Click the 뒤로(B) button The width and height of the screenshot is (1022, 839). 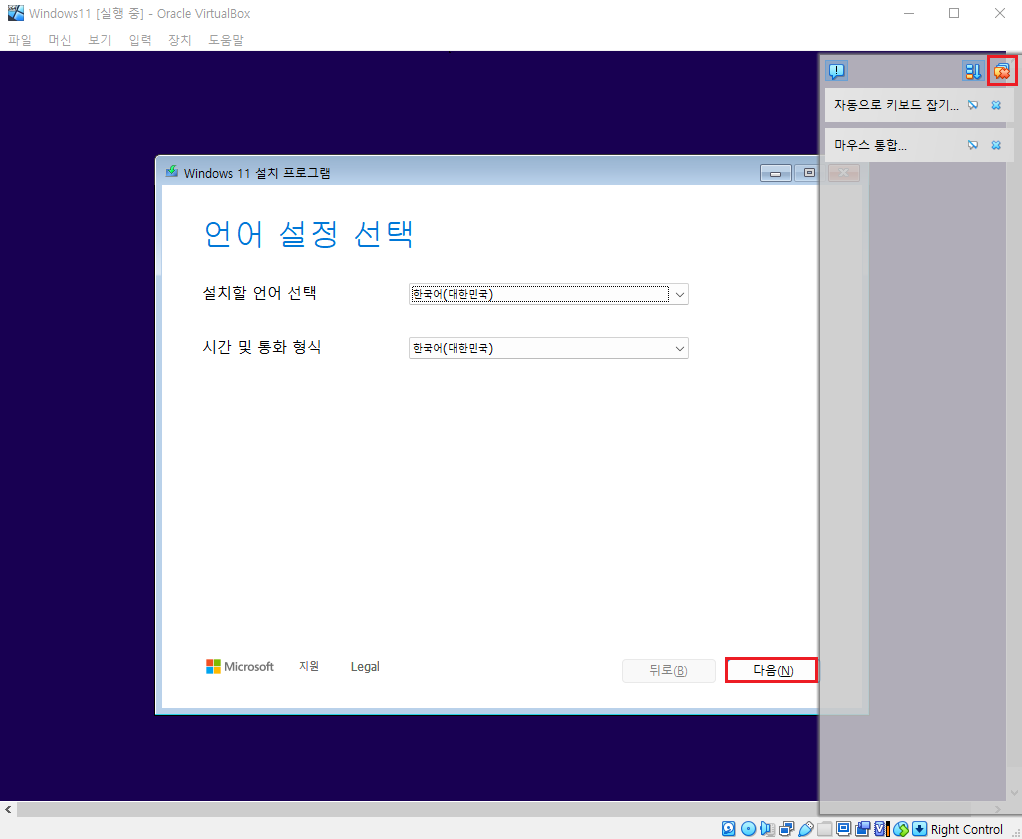coord(669,670)
